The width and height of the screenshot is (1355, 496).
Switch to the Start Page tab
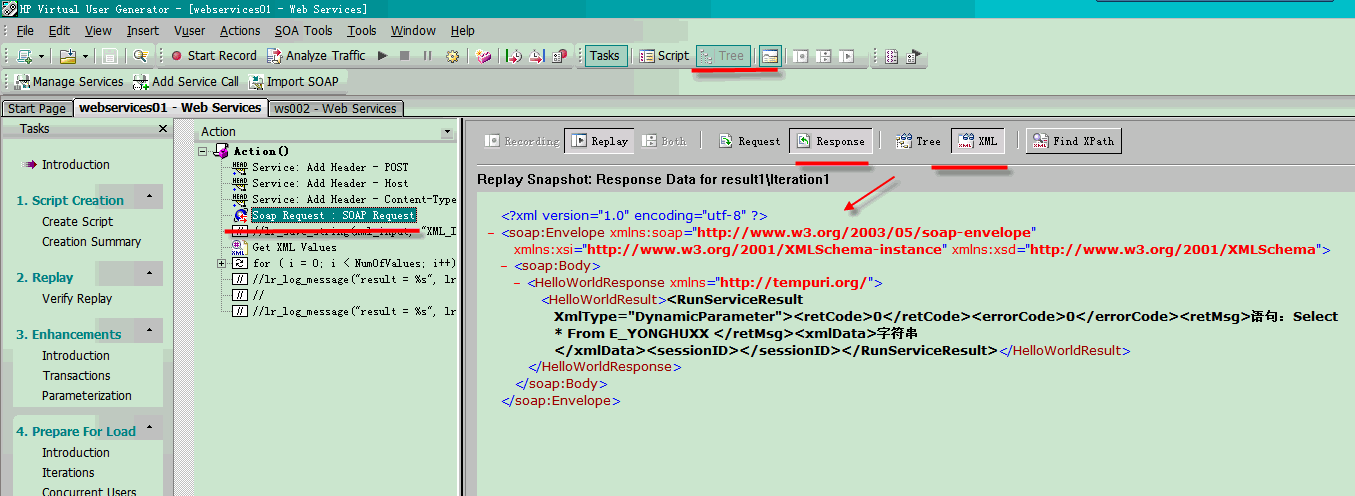click(37, 108)
